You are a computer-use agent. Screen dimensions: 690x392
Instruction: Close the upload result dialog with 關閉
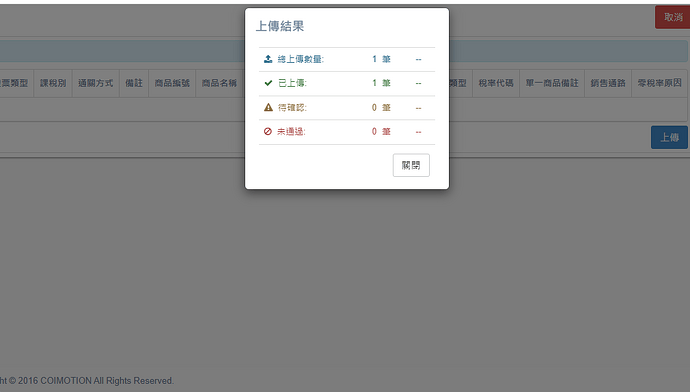coord(411,165)
